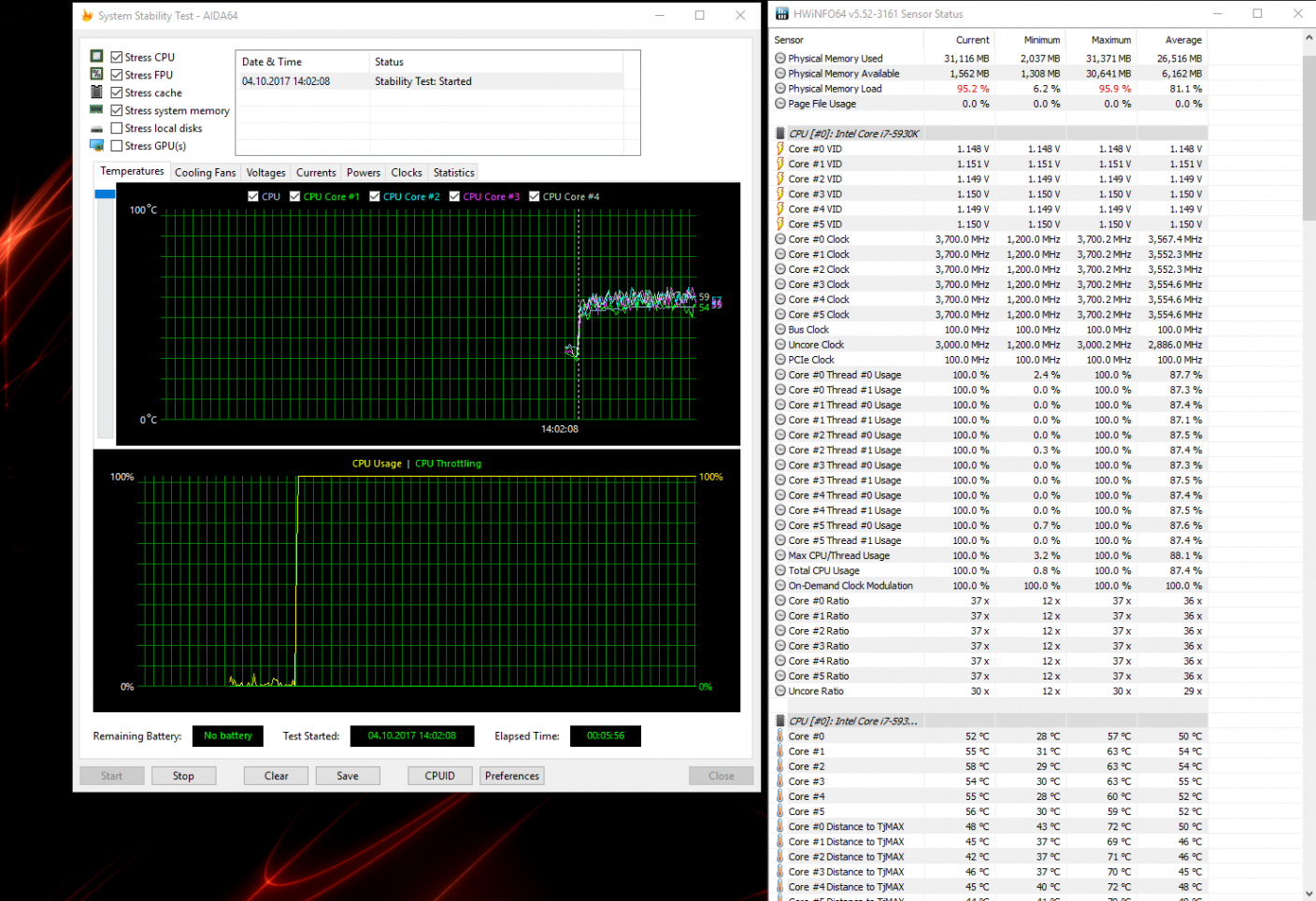Click the Clear button

pos(277,776)
